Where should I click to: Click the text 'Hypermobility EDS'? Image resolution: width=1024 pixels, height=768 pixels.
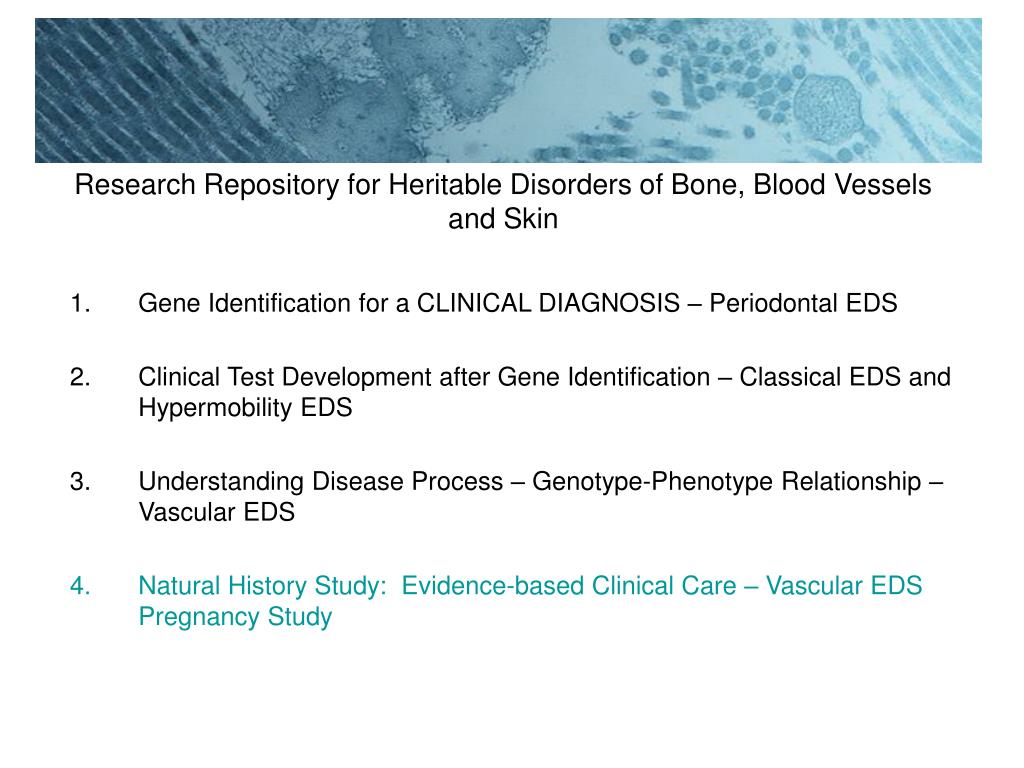click(245, 408)
